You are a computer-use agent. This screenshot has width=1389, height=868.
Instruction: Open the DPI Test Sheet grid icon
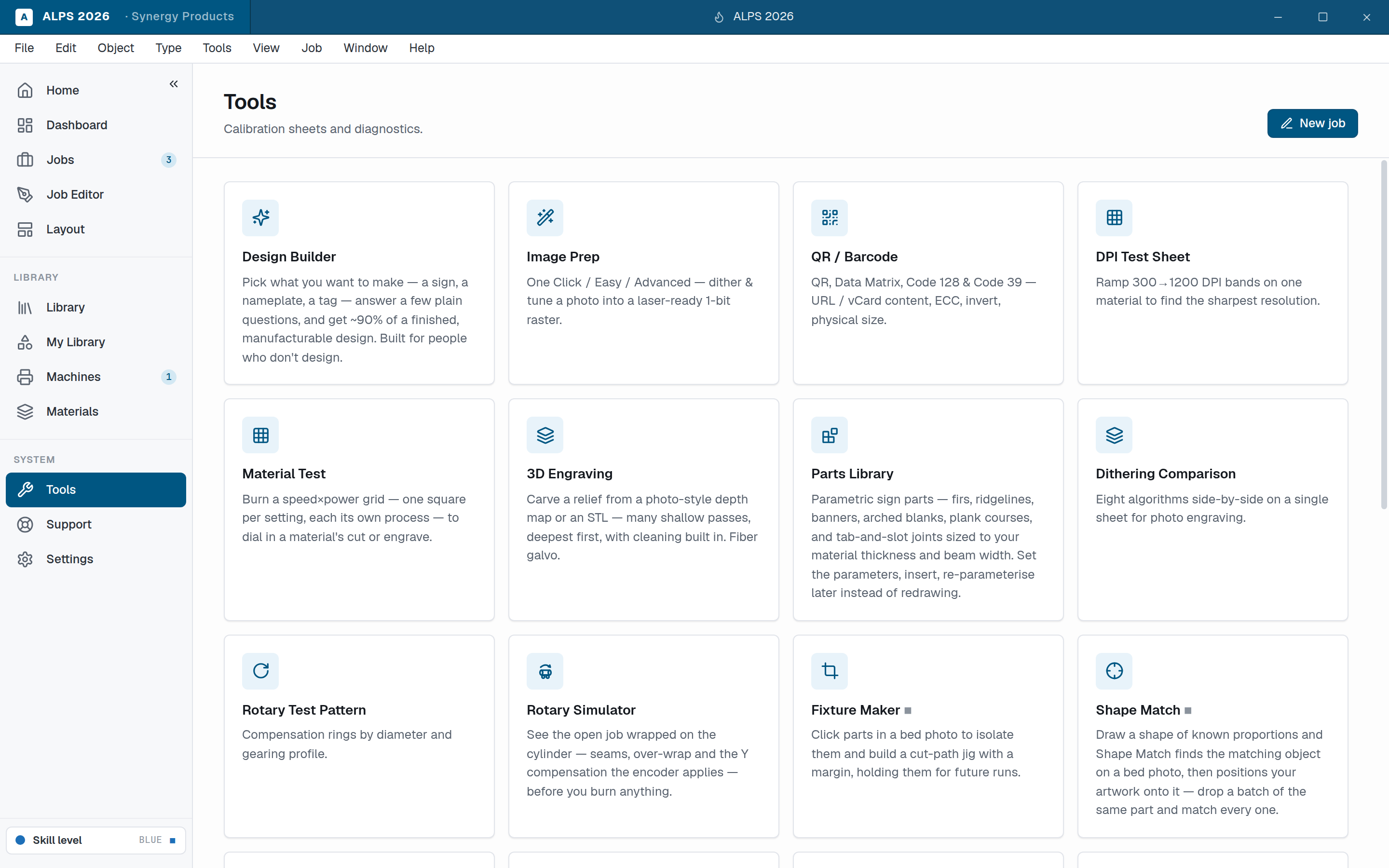point(1114,217)
